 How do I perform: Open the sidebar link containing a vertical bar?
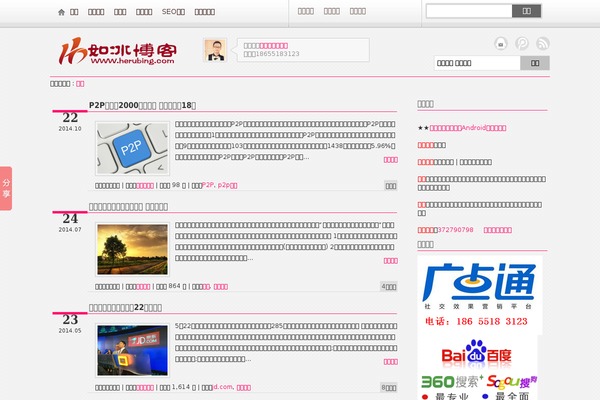coord(455,162)
